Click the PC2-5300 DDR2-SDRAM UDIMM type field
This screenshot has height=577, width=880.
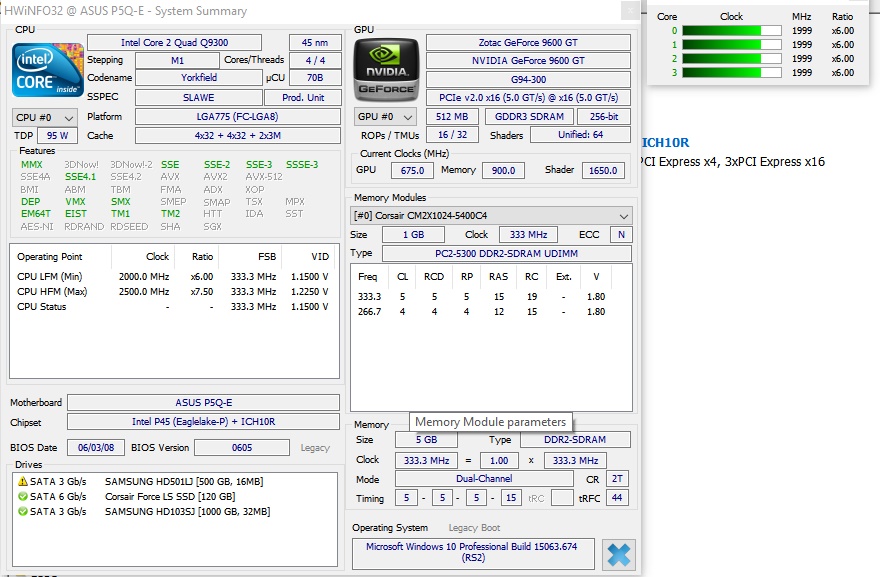pos(507,254)
